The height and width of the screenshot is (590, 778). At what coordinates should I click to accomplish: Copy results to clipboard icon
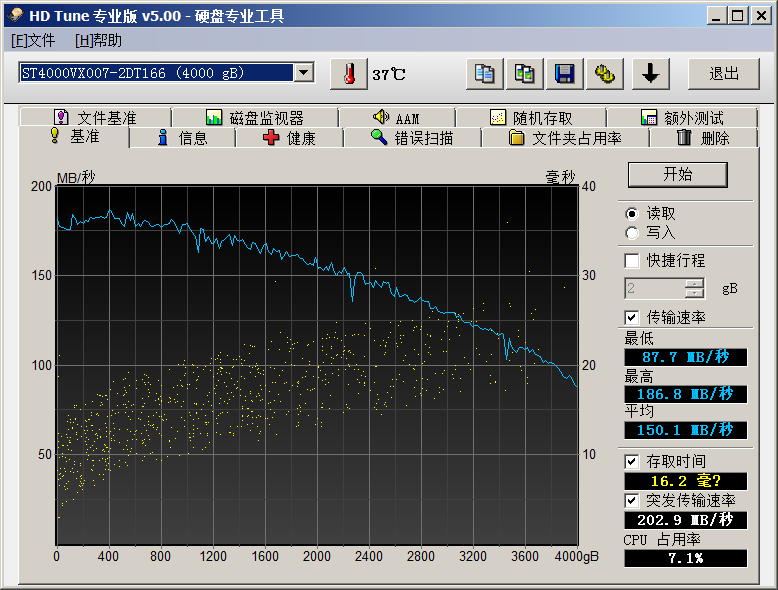(x=485, y=74)
